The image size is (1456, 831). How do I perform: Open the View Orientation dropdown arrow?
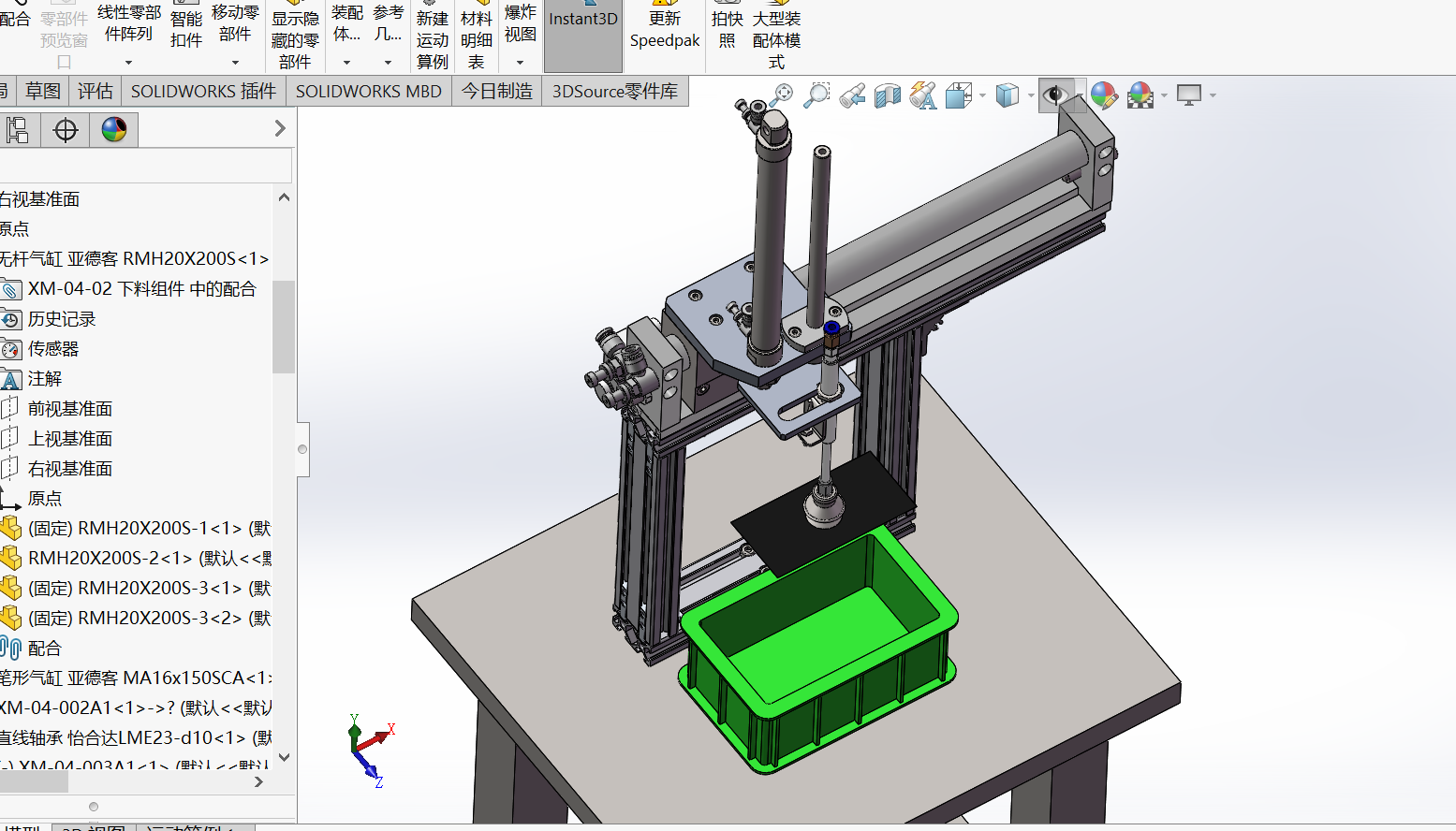pos(982,95)
